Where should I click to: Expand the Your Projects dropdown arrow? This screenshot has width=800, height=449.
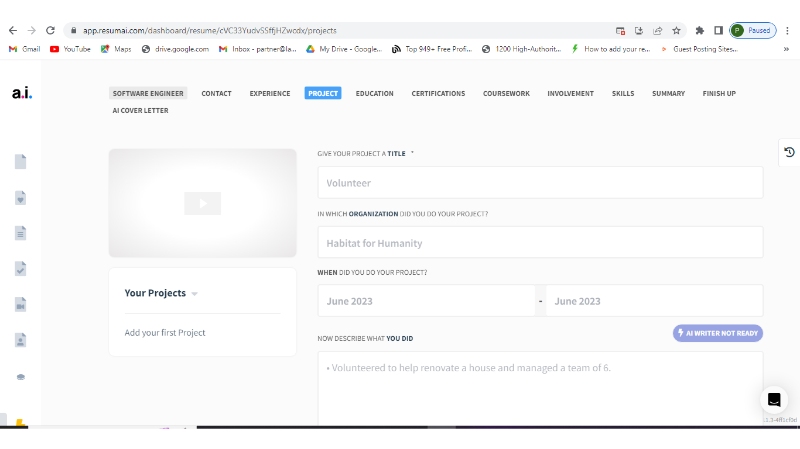click(x=195, y=294)
